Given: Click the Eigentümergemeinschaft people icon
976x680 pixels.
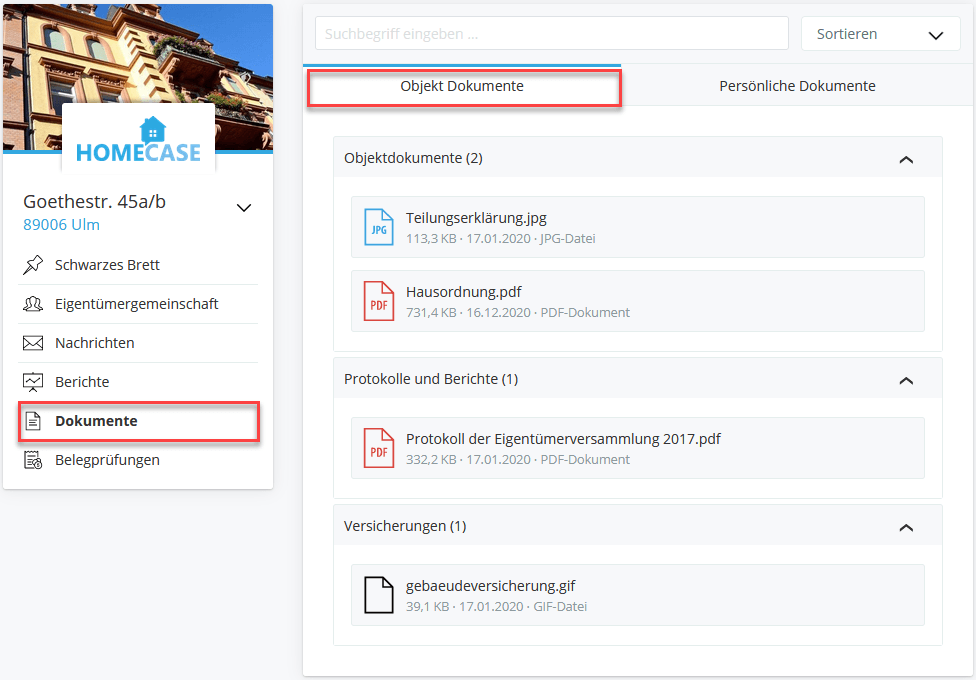Looking at the screenshot, I should (x=33, y=304).
